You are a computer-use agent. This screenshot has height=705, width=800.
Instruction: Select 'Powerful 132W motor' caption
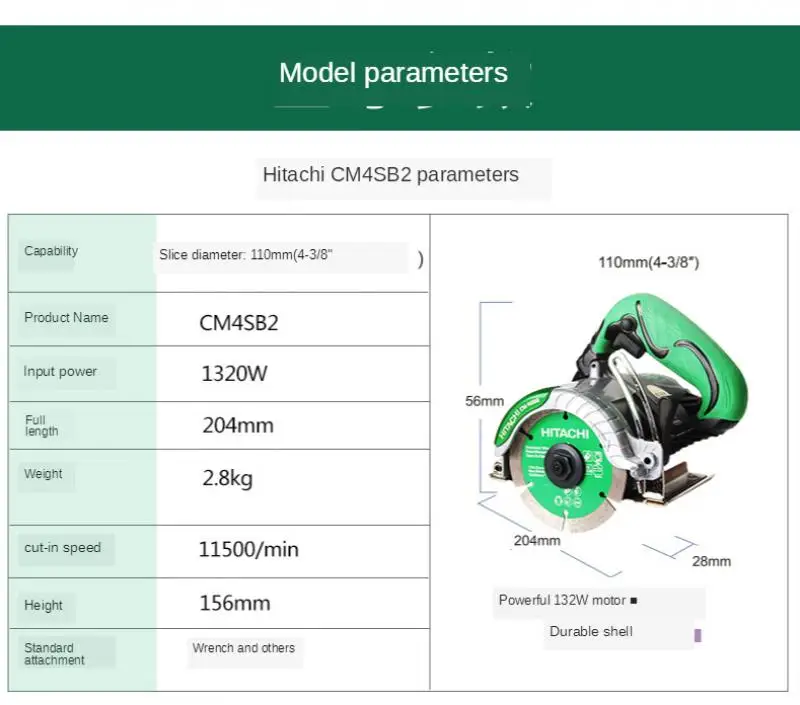point(562,600)
